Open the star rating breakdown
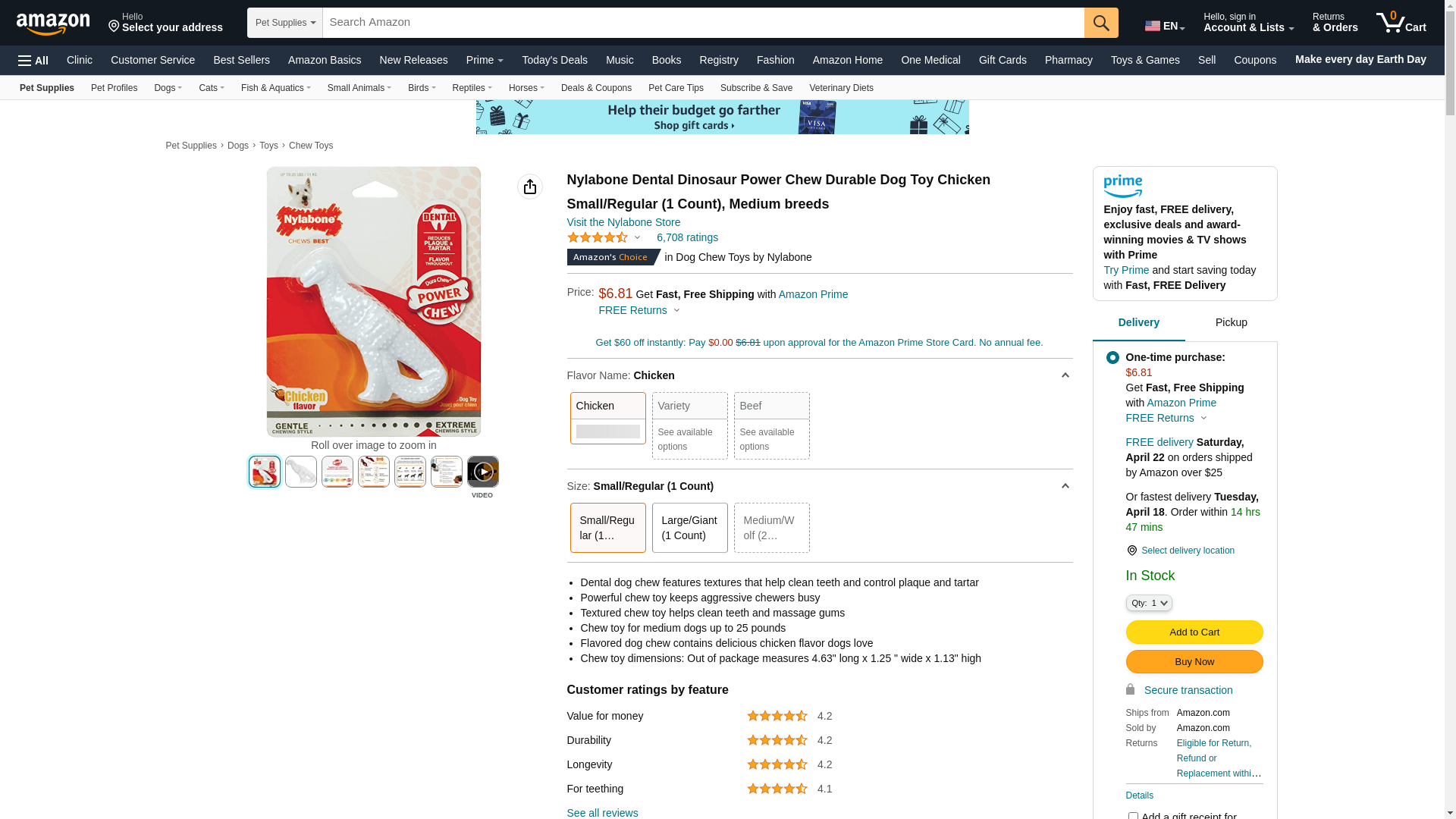 click(x=604, y=237)
